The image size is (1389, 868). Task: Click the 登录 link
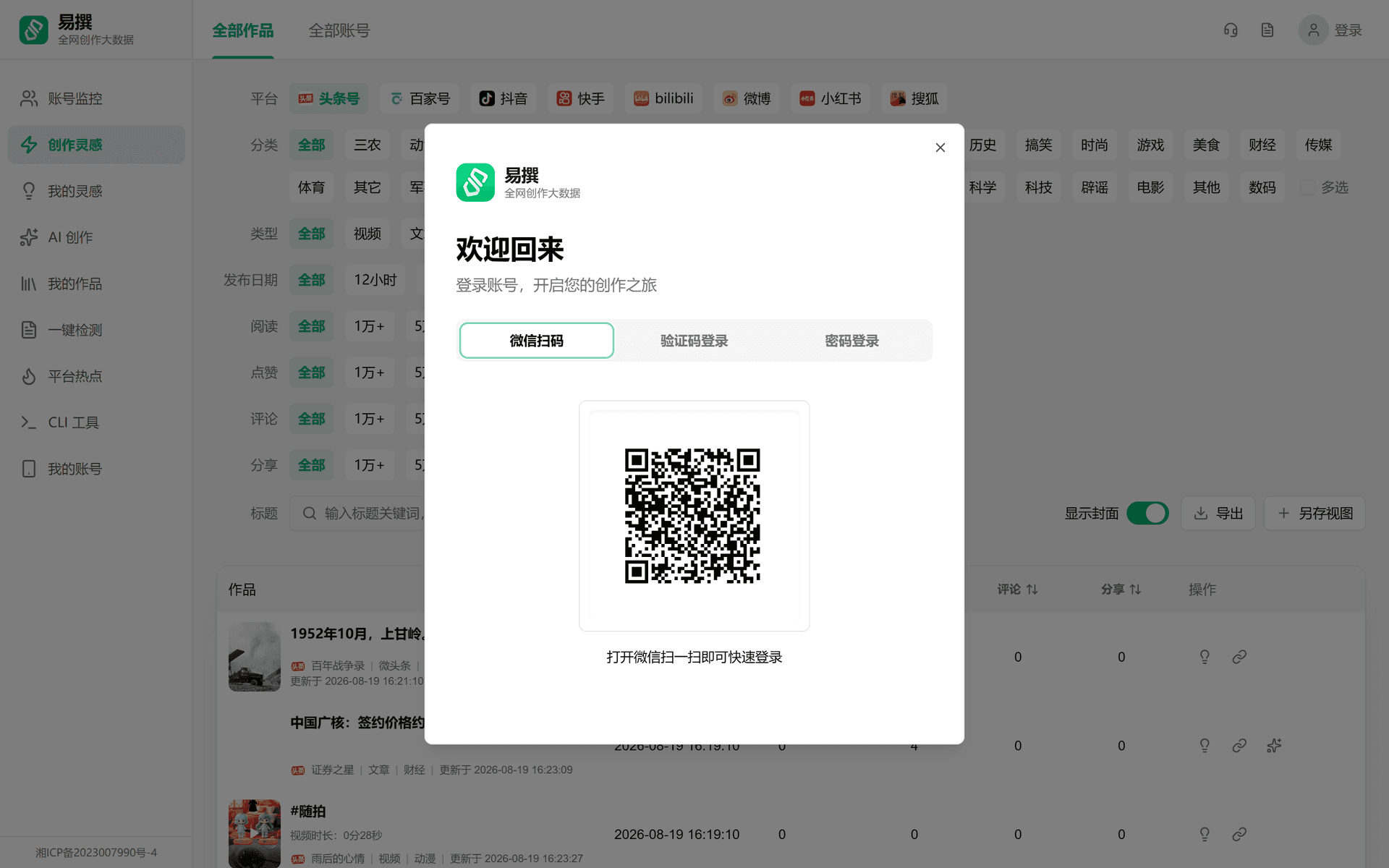point(1348,30)
